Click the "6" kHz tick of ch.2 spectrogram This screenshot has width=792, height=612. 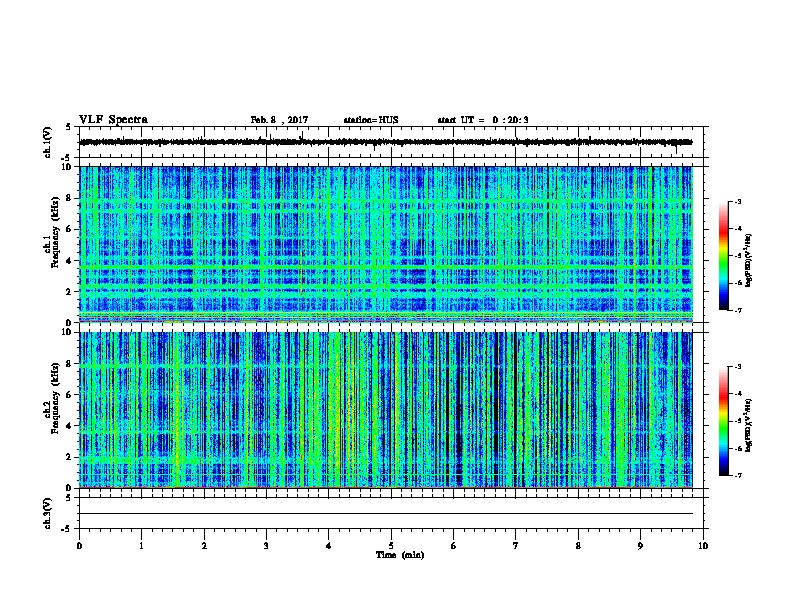click(x=69, y=395)
